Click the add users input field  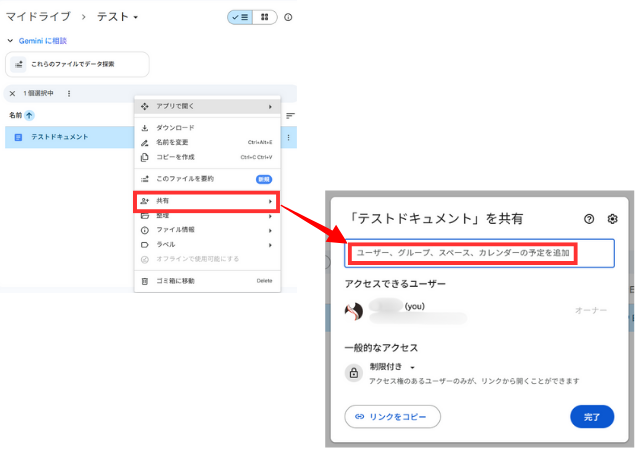click(x=478, y=253)
